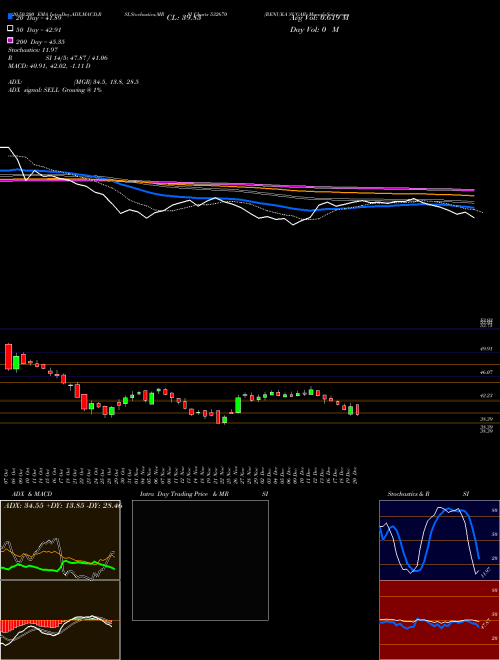
Task: Click the MACD histogram chart
Action: pyautogui.click(x=60, y=620)
